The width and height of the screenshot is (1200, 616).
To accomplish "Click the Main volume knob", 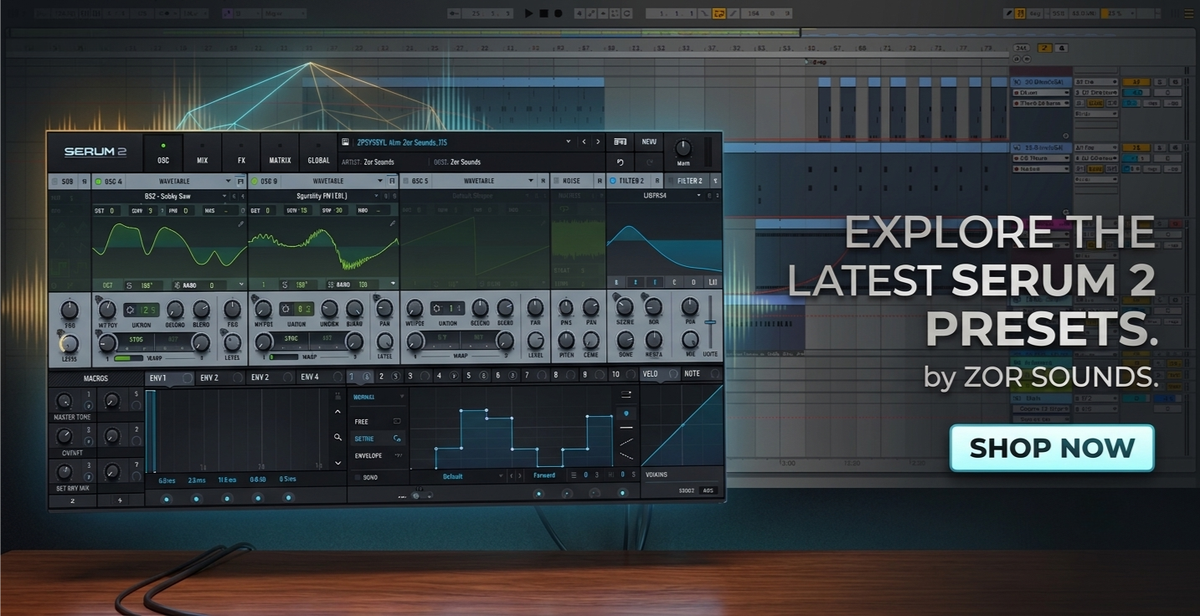I will [683, 147].
